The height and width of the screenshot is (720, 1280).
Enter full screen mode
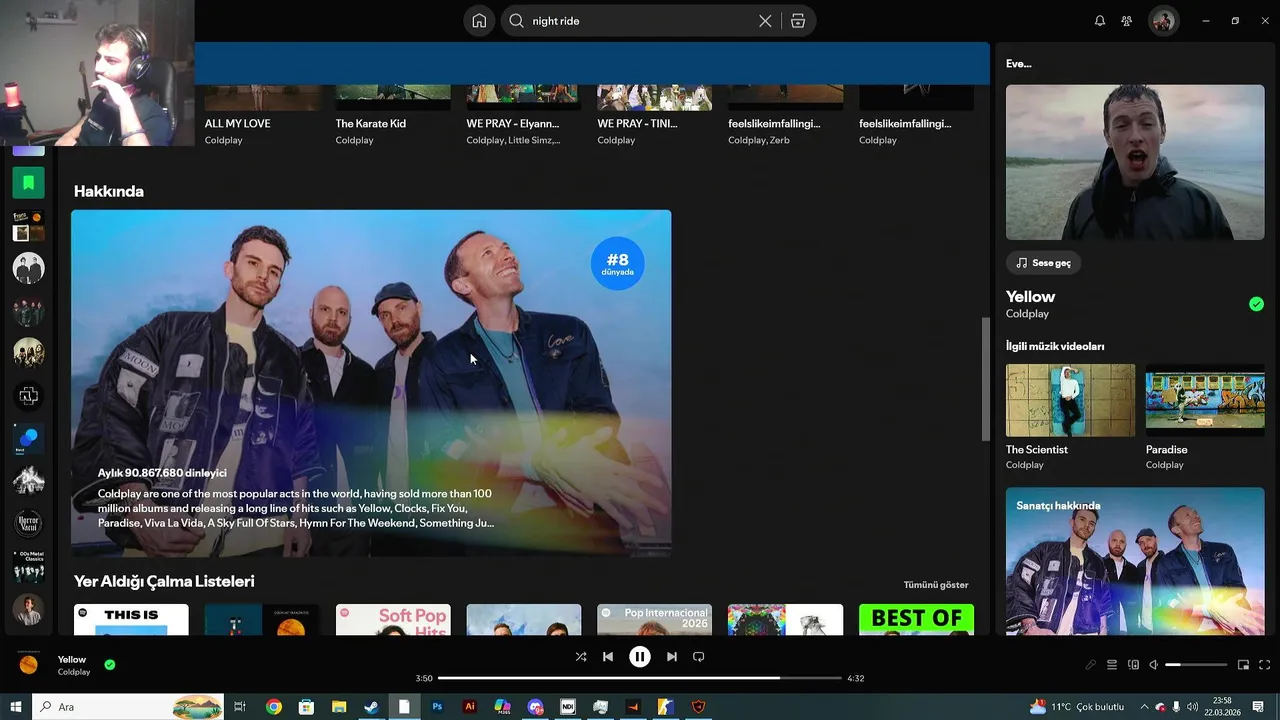[1265, 665]
